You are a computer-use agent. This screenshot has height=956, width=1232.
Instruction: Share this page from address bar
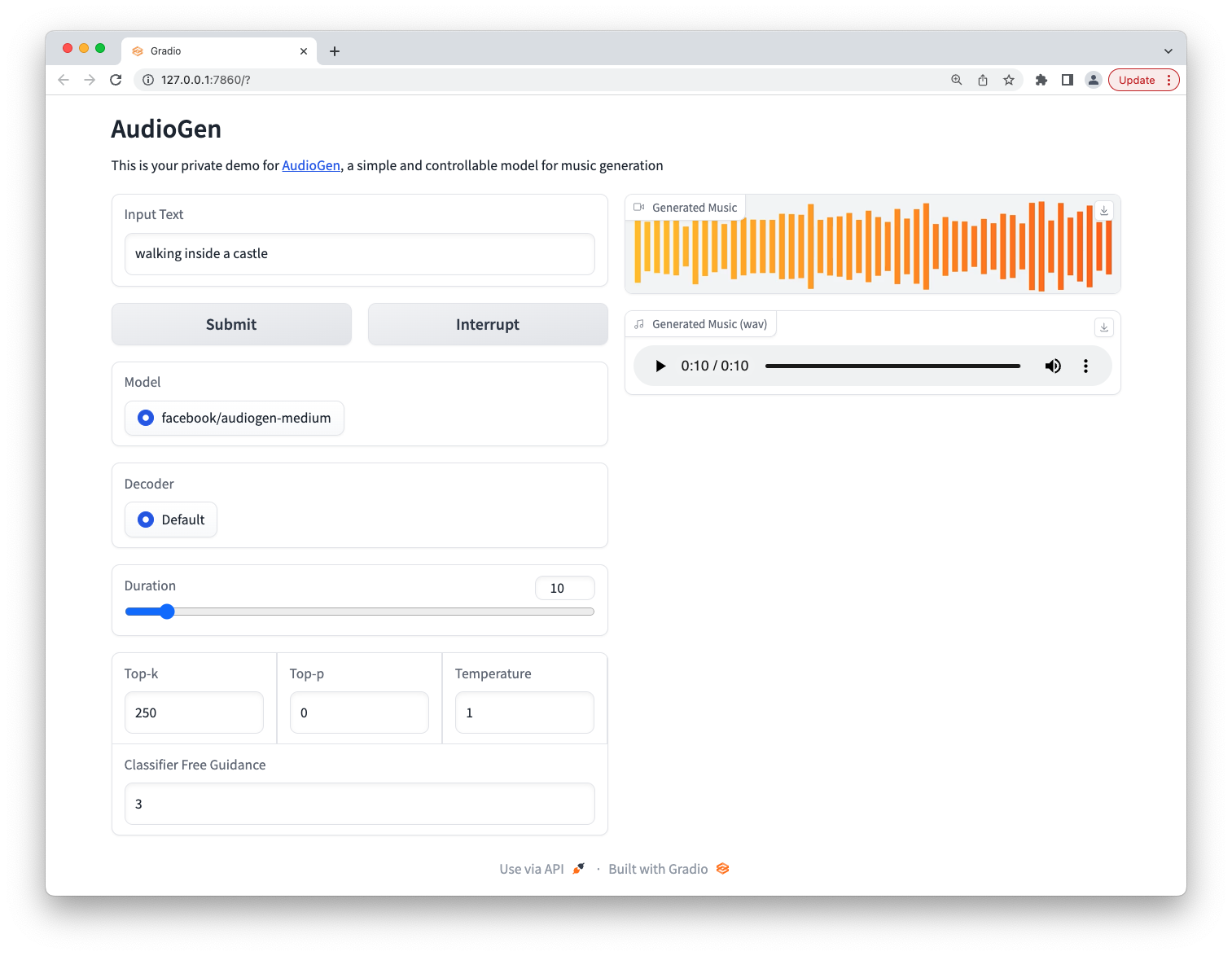point(983,80)
